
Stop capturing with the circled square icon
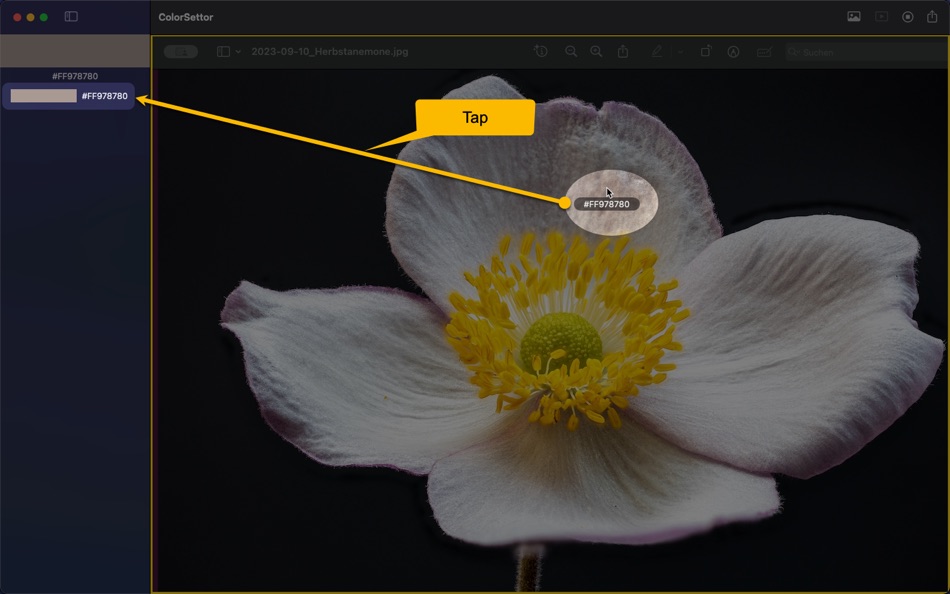908,17
